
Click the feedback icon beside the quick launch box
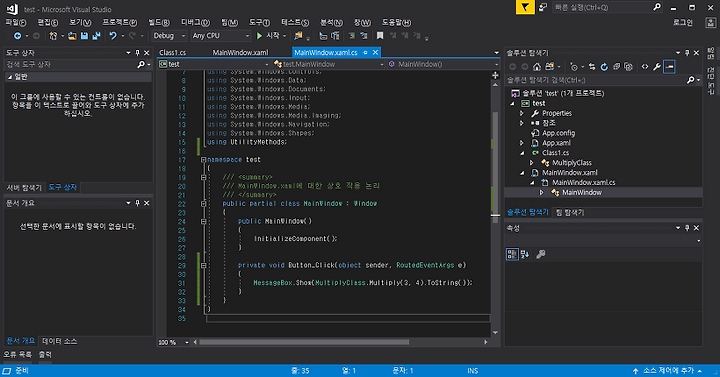(x=543, y=7)
